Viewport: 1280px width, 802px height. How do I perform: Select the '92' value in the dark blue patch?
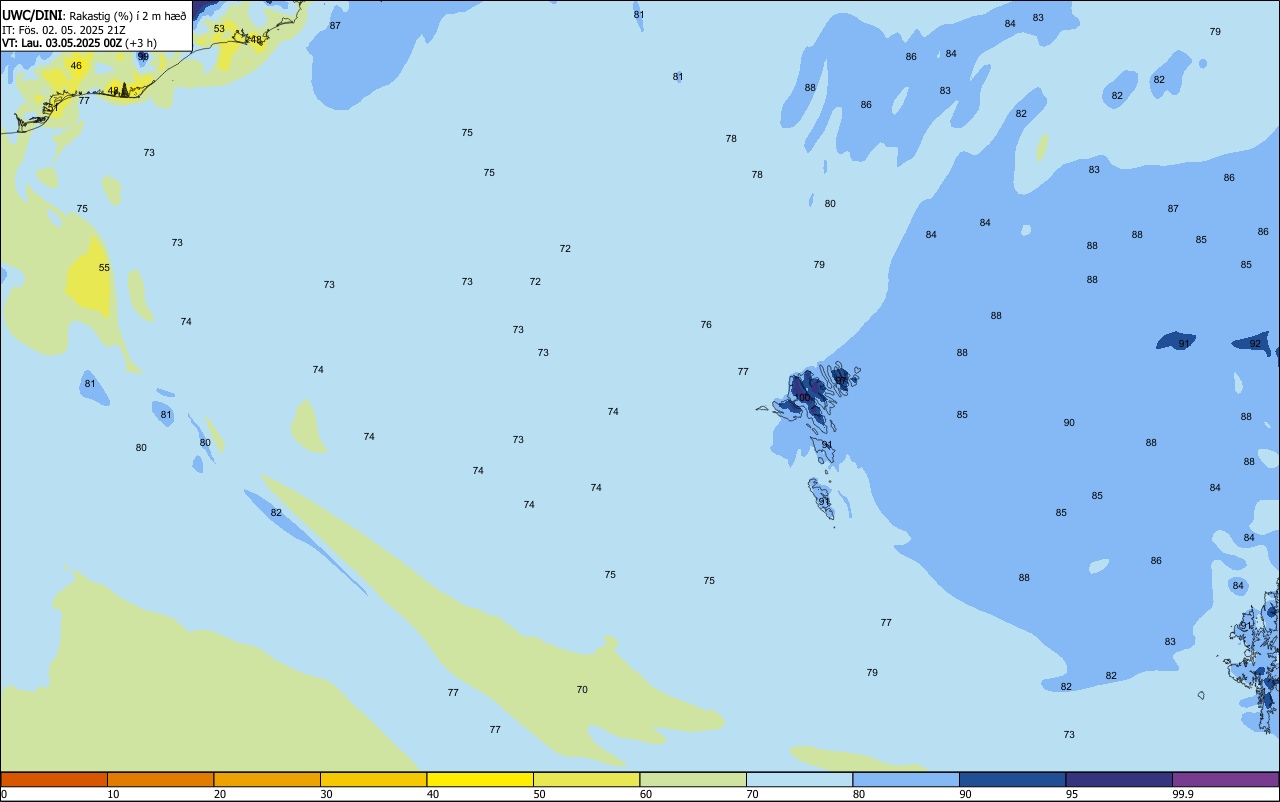(x=1255, y=344)
